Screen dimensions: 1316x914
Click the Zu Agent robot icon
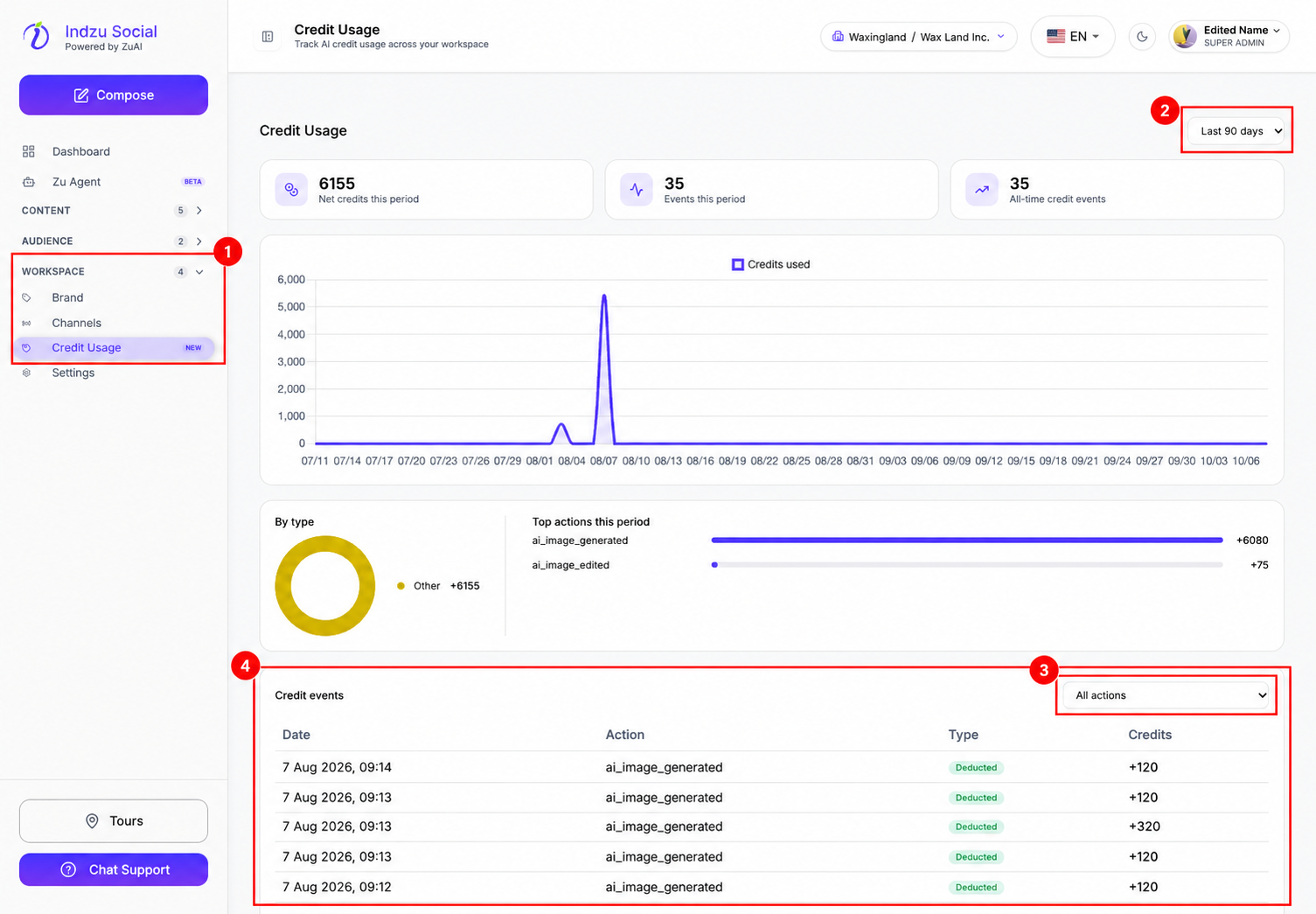(x=29, y=182)
